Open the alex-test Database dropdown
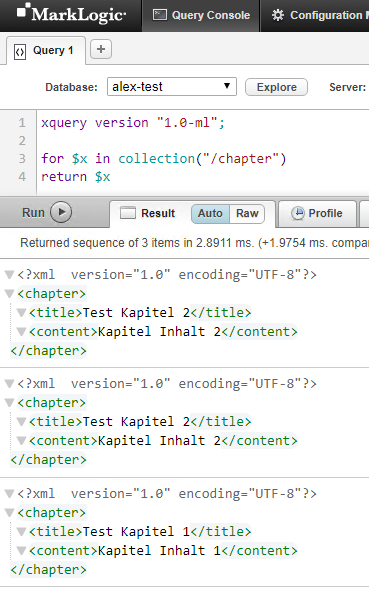Image resolution: width=369 pixels, height=595 pixels. click(172, 87)
